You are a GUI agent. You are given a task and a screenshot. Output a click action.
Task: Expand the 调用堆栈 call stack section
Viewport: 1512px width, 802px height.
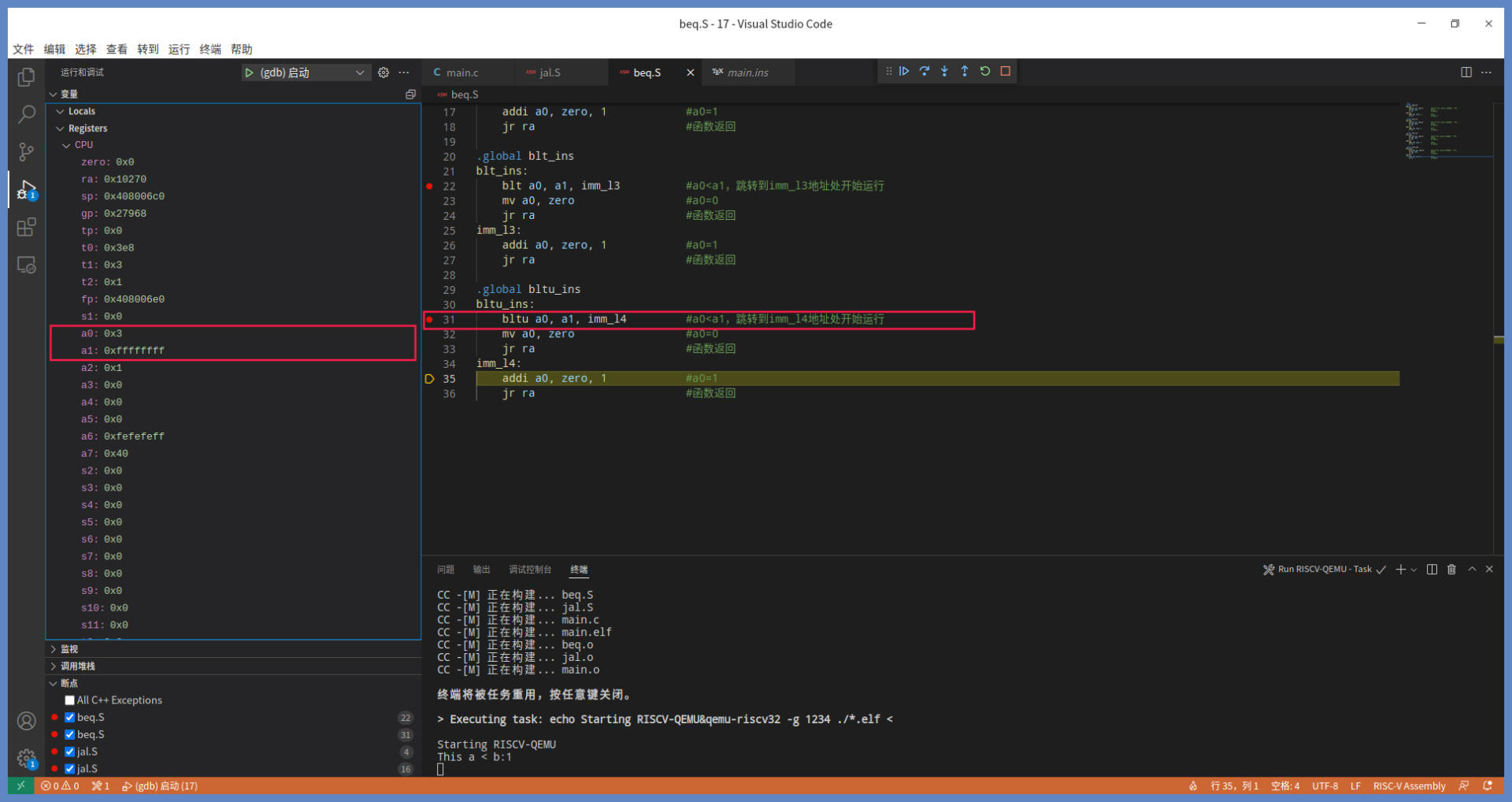pos(77,666)
